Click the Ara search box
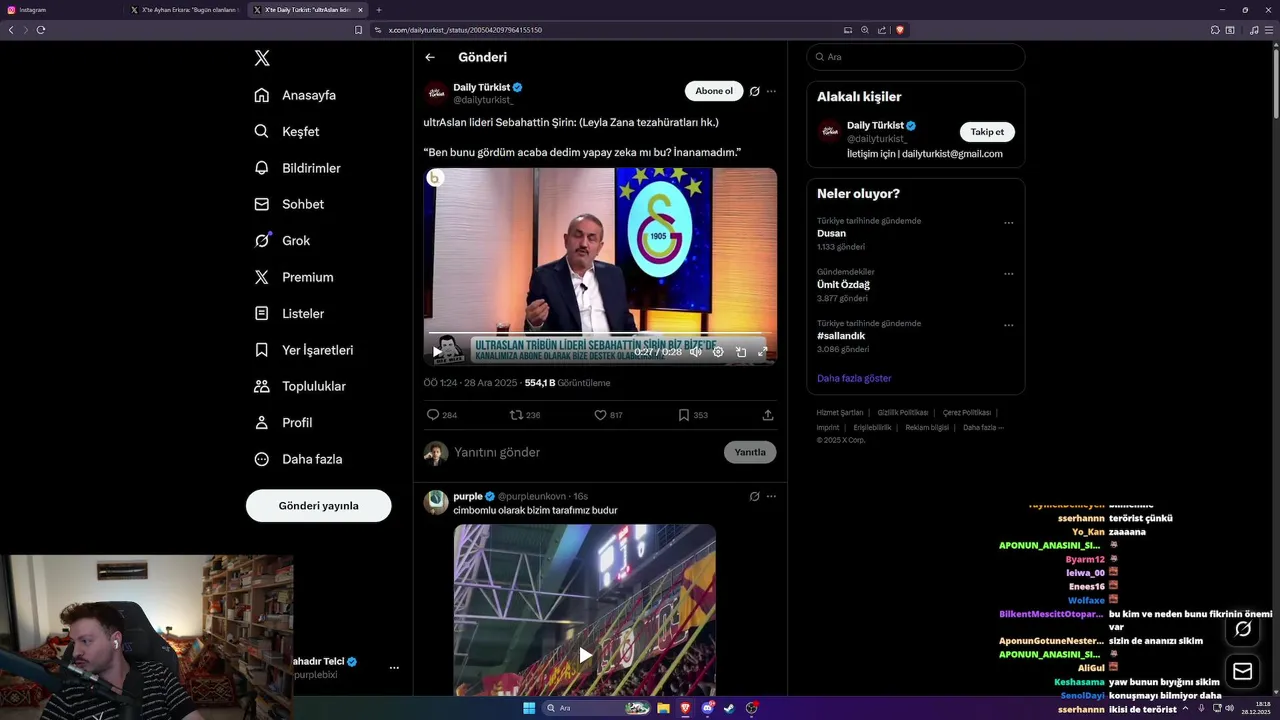This screenshot has height=720, width=1280. click(x=916, y=57)
